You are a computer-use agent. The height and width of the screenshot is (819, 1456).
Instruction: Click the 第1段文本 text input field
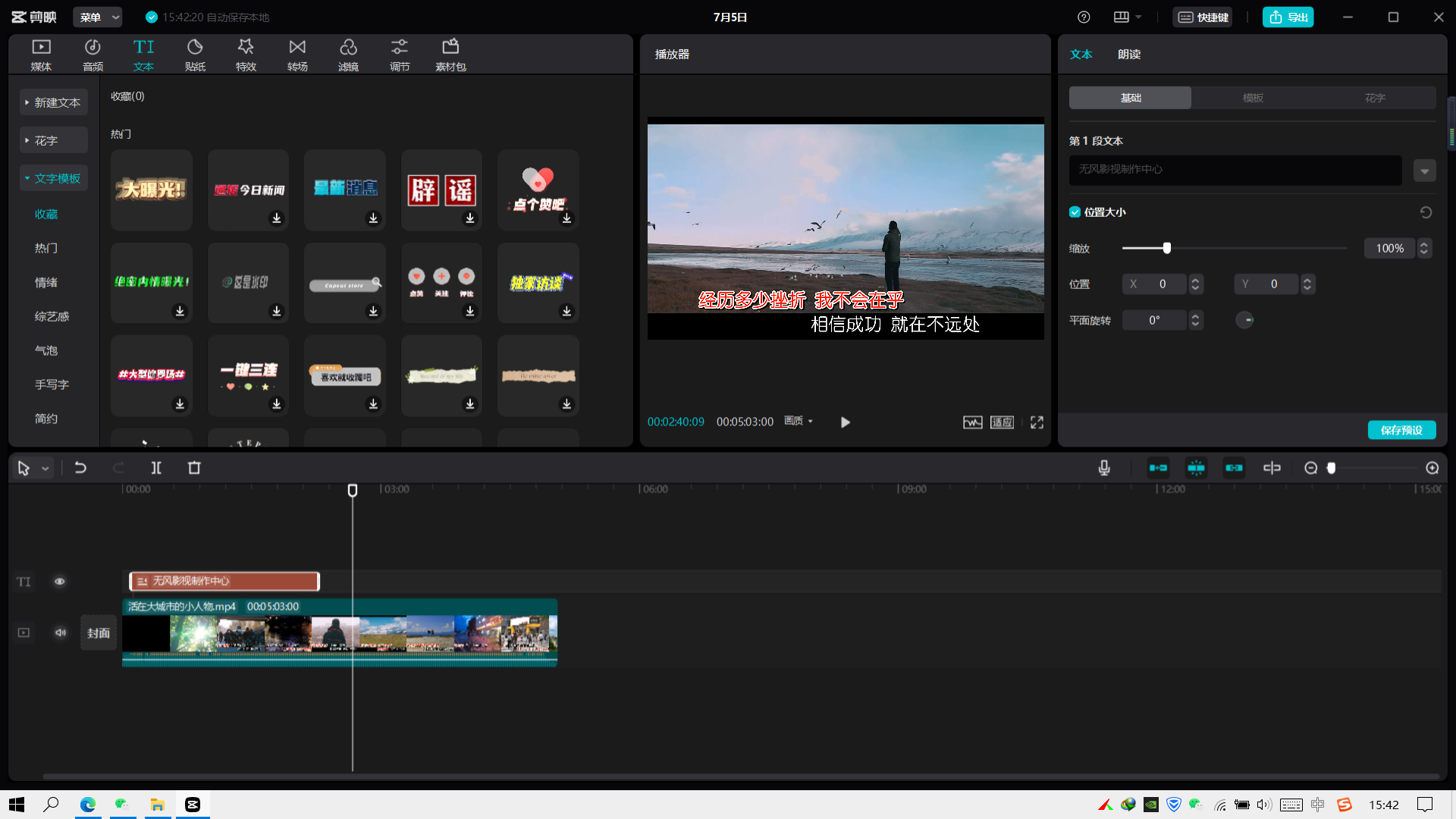[1235, 170]
